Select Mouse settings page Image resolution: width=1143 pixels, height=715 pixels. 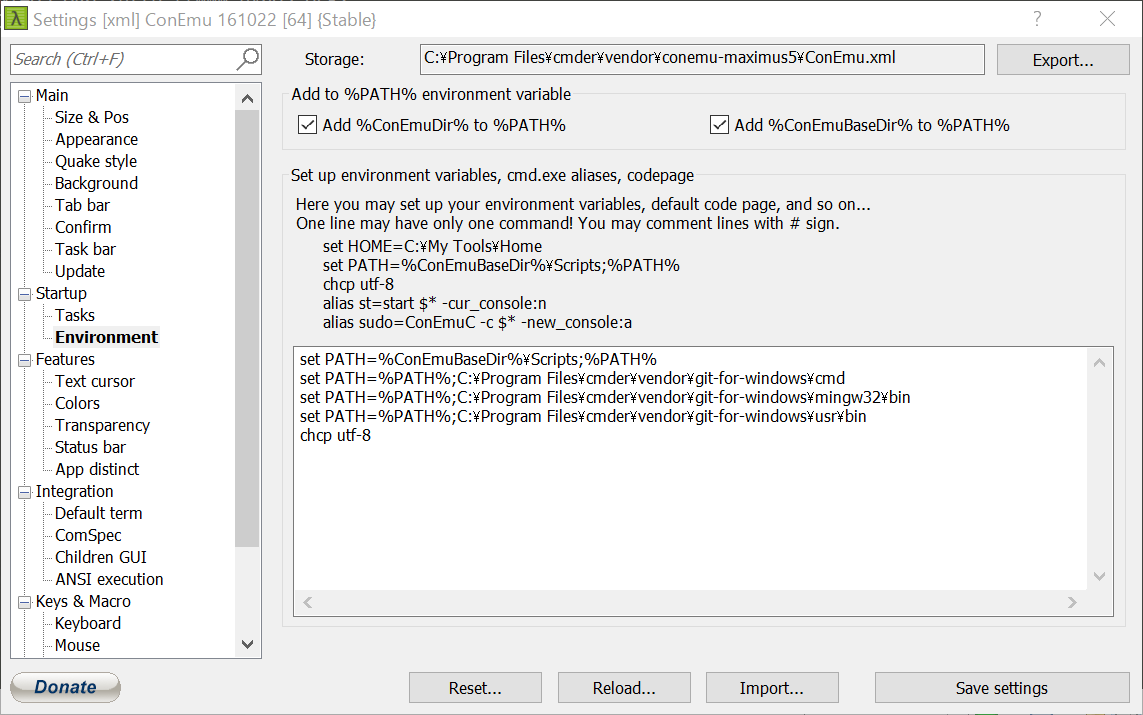77,645
